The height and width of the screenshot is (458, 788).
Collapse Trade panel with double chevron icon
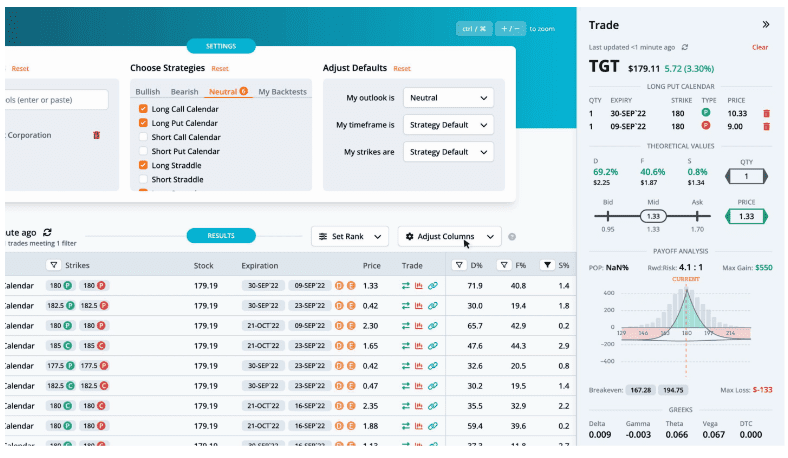(766, 24)
